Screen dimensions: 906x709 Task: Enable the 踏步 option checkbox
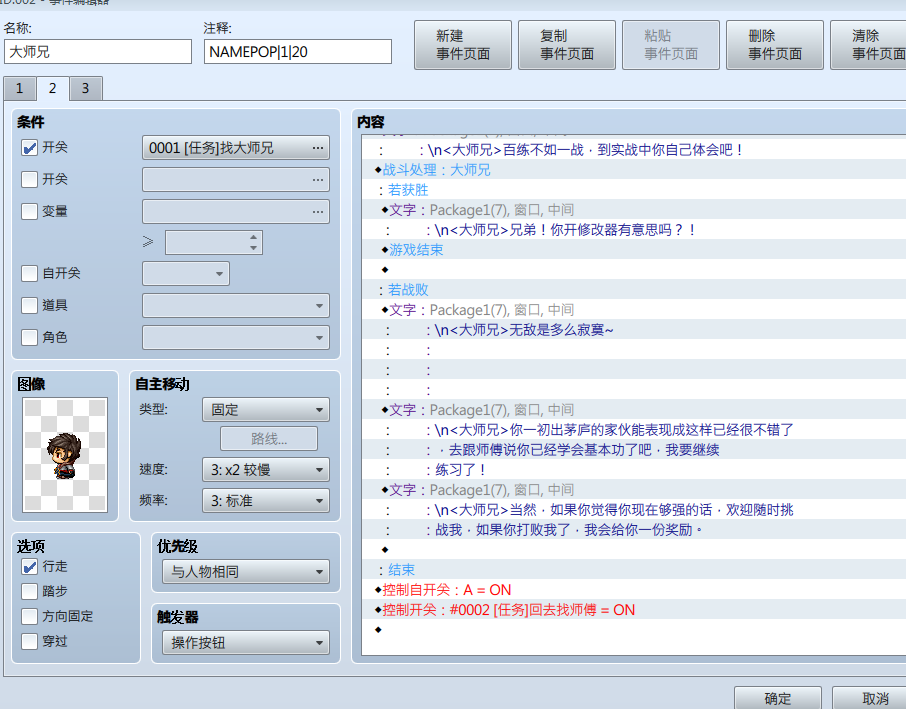29,592
